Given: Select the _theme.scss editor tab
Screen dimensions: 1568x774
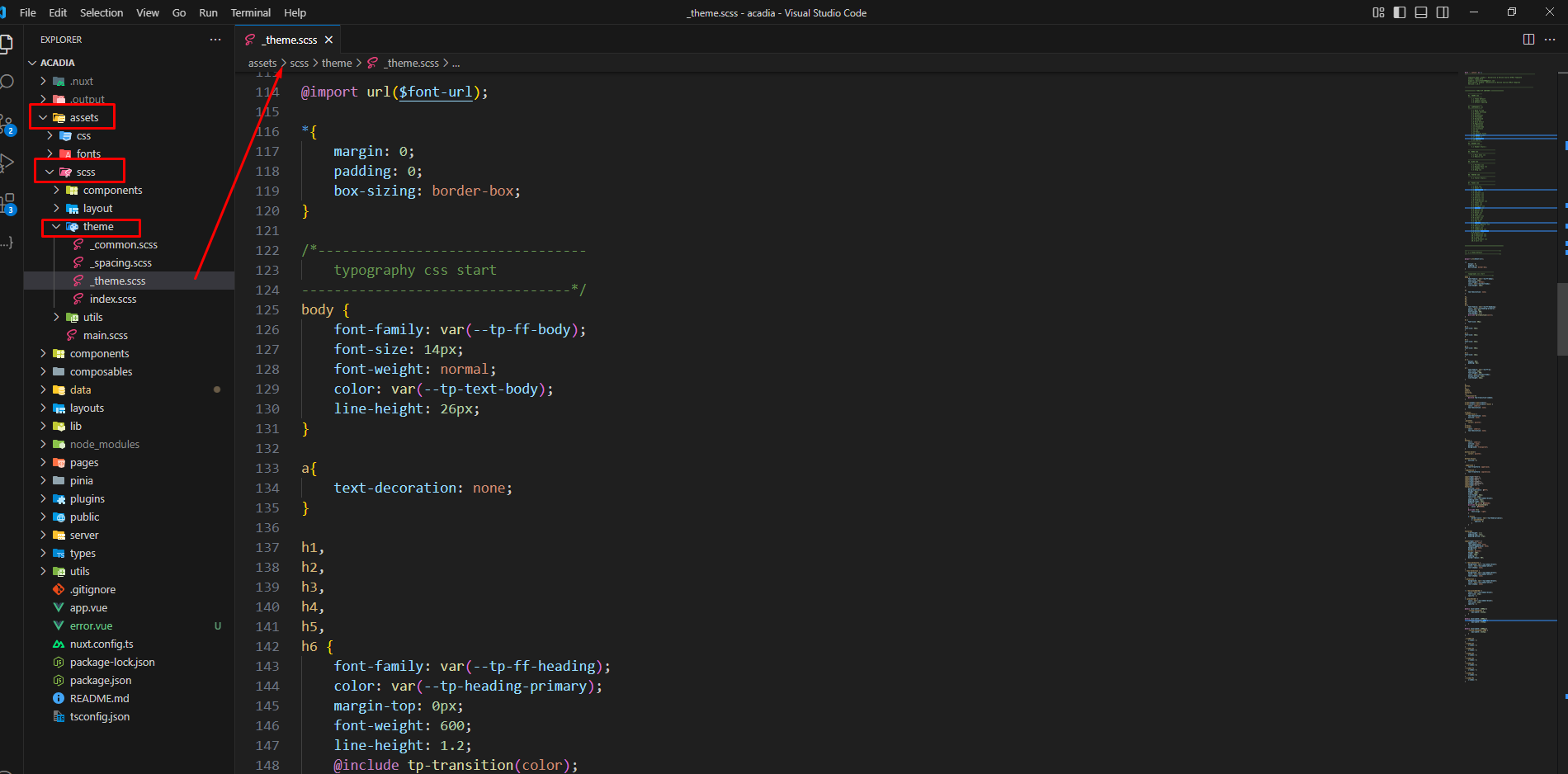Looking at the screenshot, I should (289, 40).
